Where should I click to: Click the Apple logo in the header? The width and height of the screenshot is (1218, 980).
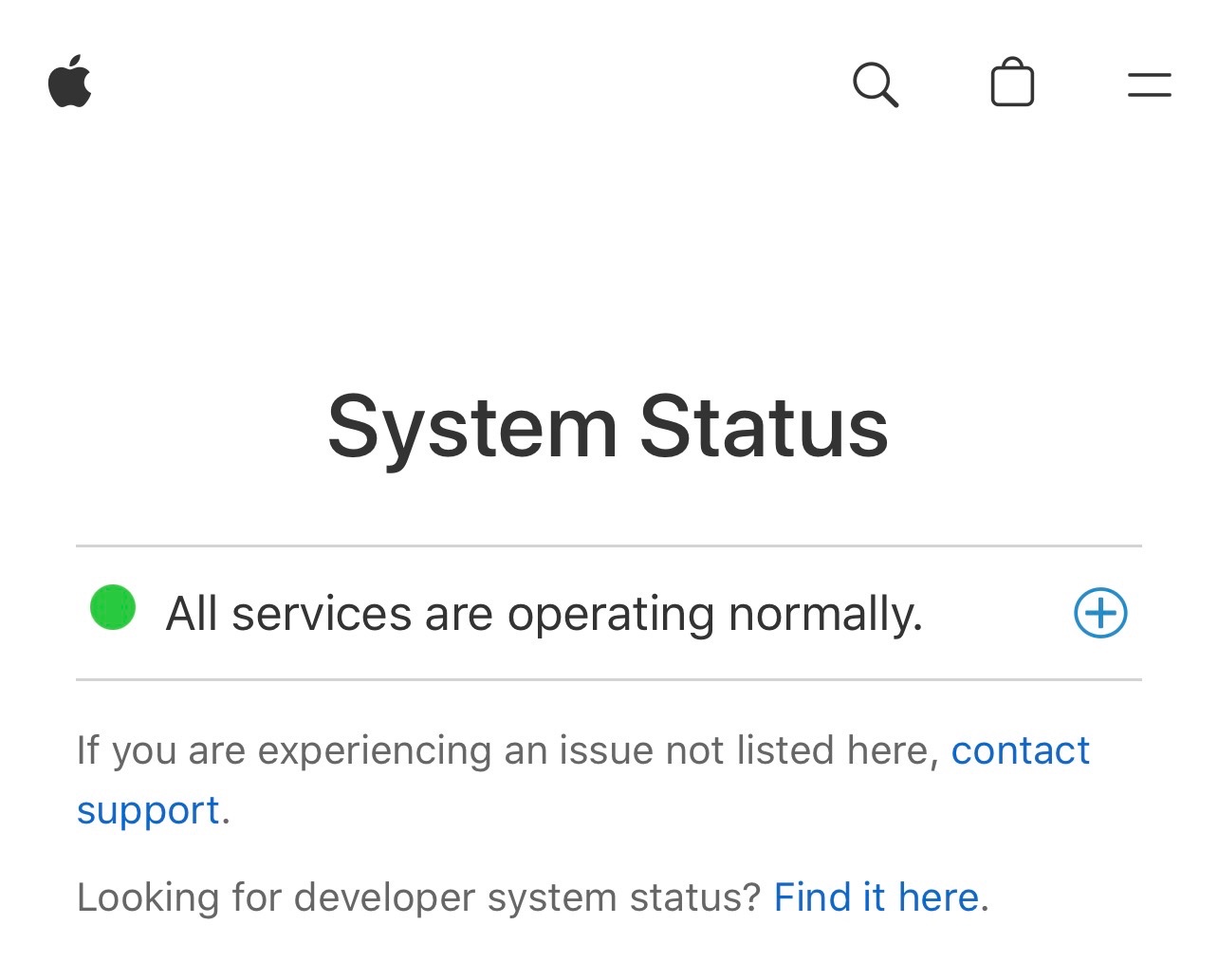click(70, 83)
